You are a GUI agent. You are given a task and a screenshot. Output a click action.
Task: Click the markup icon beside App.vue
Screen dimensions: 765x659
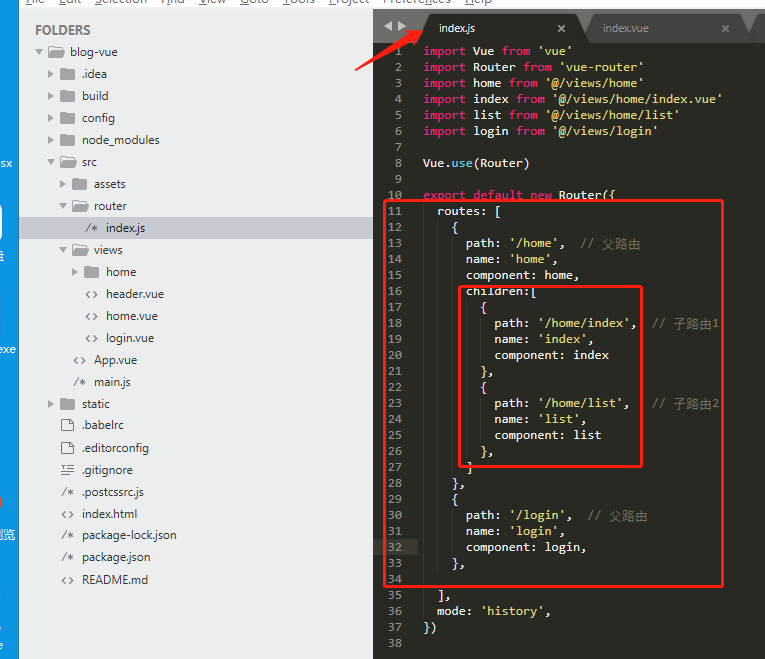(80, 360)
